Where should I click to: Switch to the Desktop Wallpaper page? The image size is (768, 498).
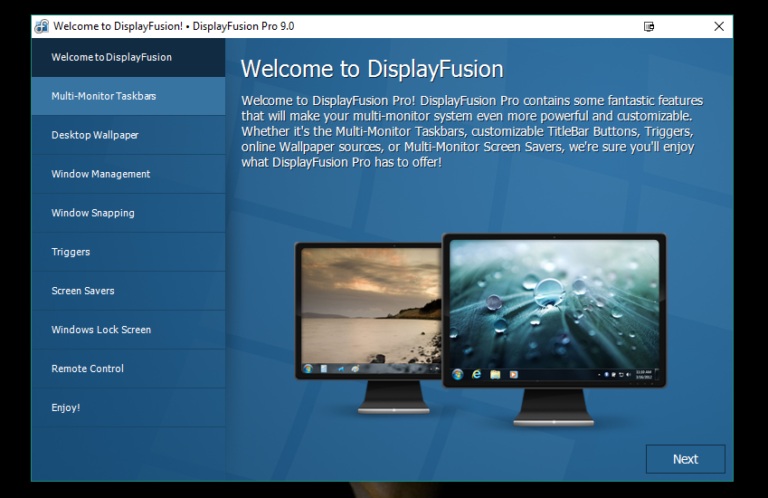click(128, 135)
